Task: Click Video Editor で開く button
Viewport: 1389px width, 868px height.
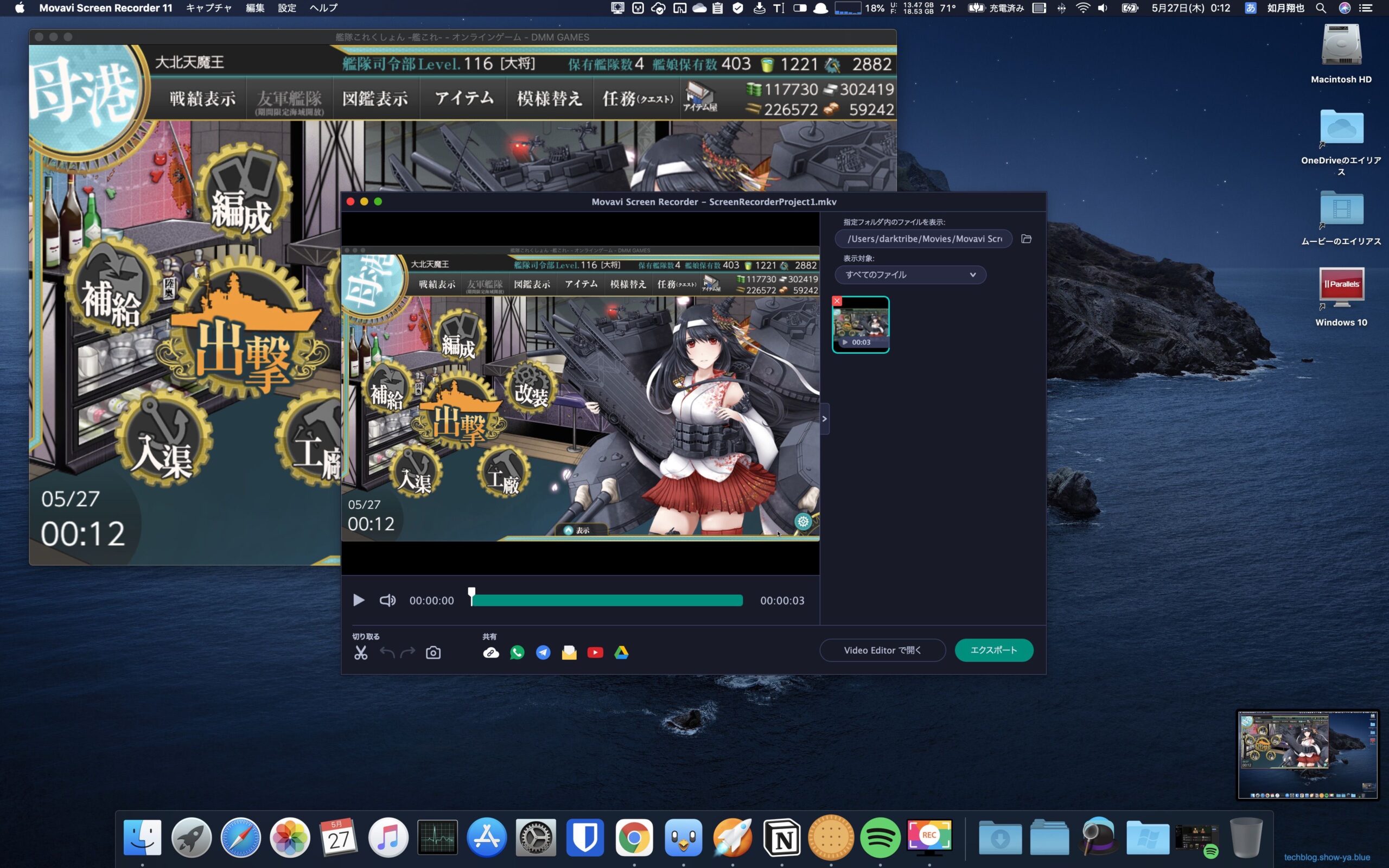Action: tap(882, 650)
